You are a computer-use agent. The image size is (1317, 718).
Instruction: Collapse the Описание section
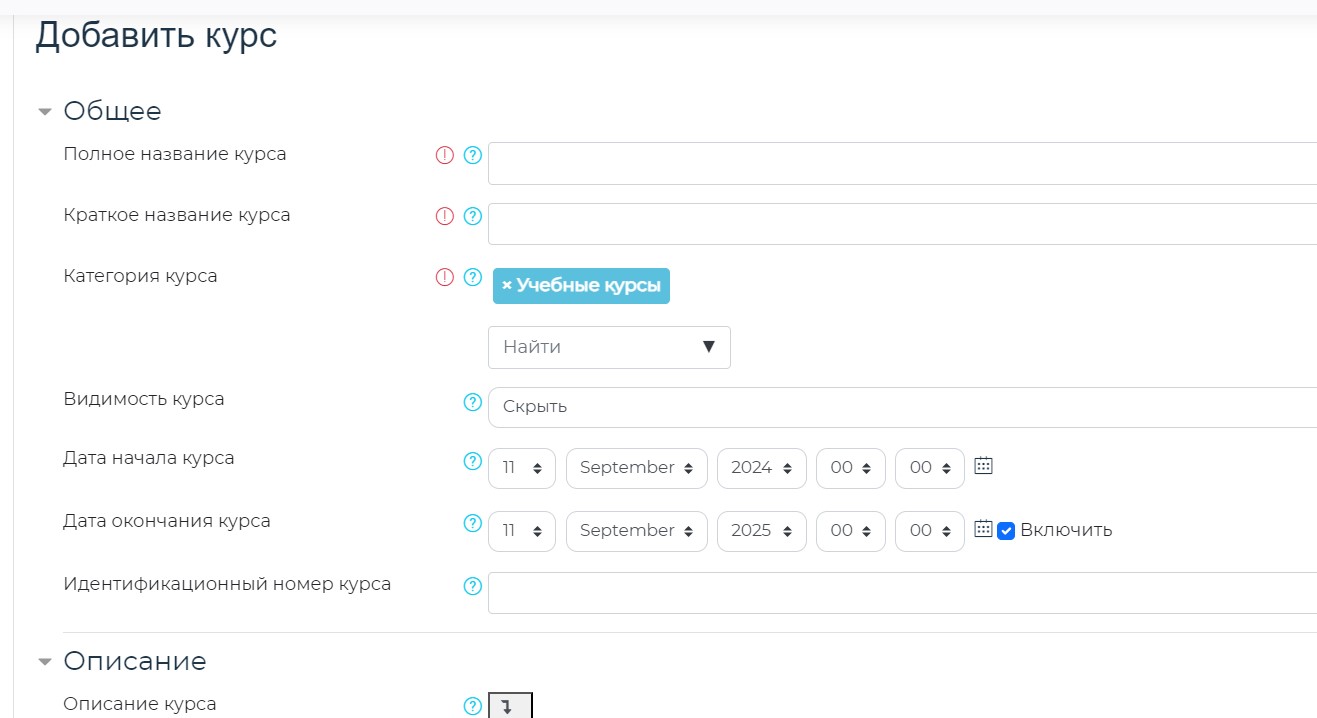[x=44, y=662]
